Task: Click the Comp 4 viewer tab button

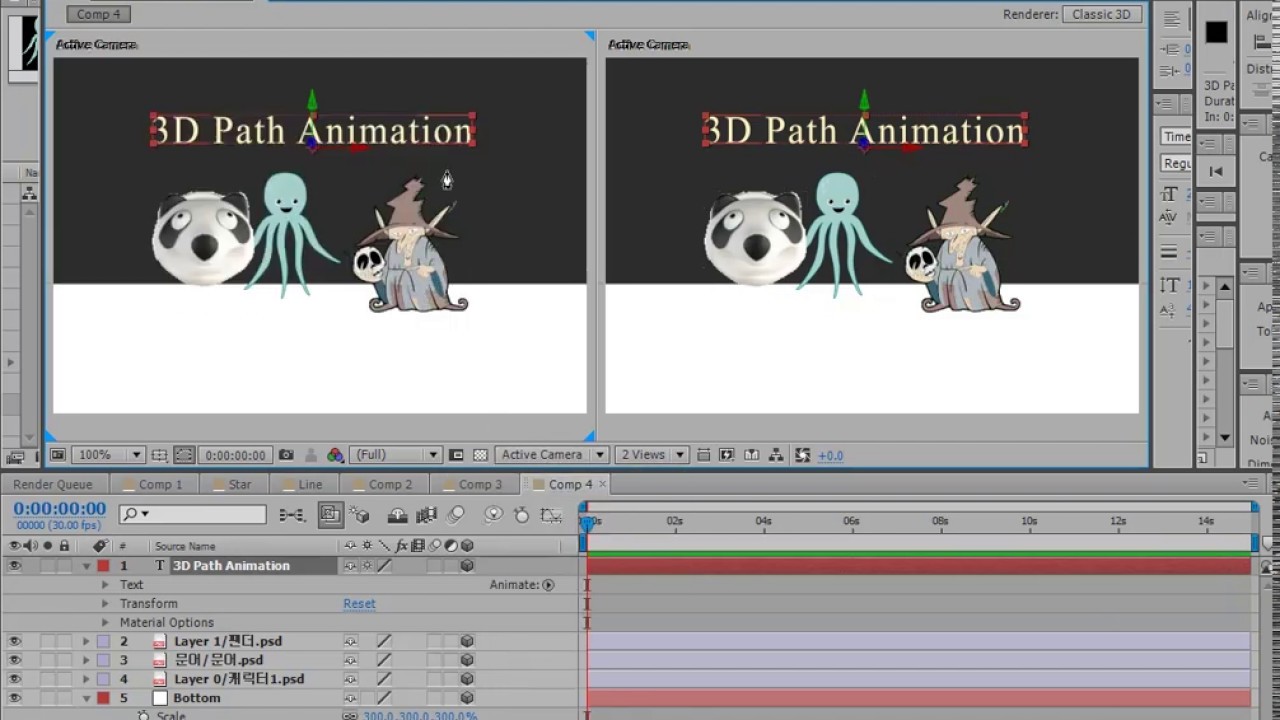Action: (98, 14)
